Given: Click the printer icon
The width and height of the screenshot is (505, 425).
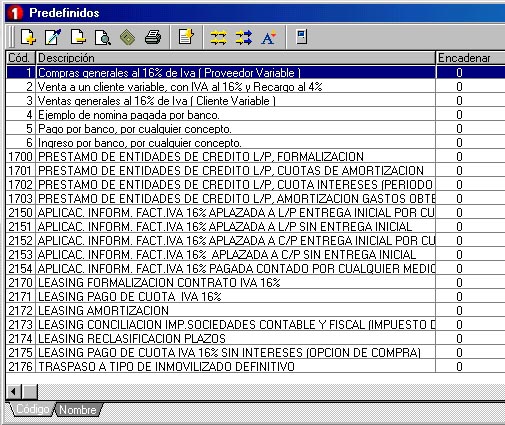Looking at the screenshot, I should 153,37.
